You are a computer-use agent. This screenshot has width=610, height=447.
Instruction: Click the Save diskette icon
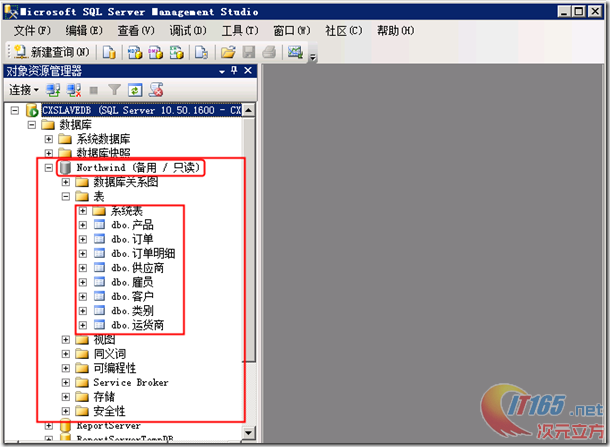pos(249,52)
